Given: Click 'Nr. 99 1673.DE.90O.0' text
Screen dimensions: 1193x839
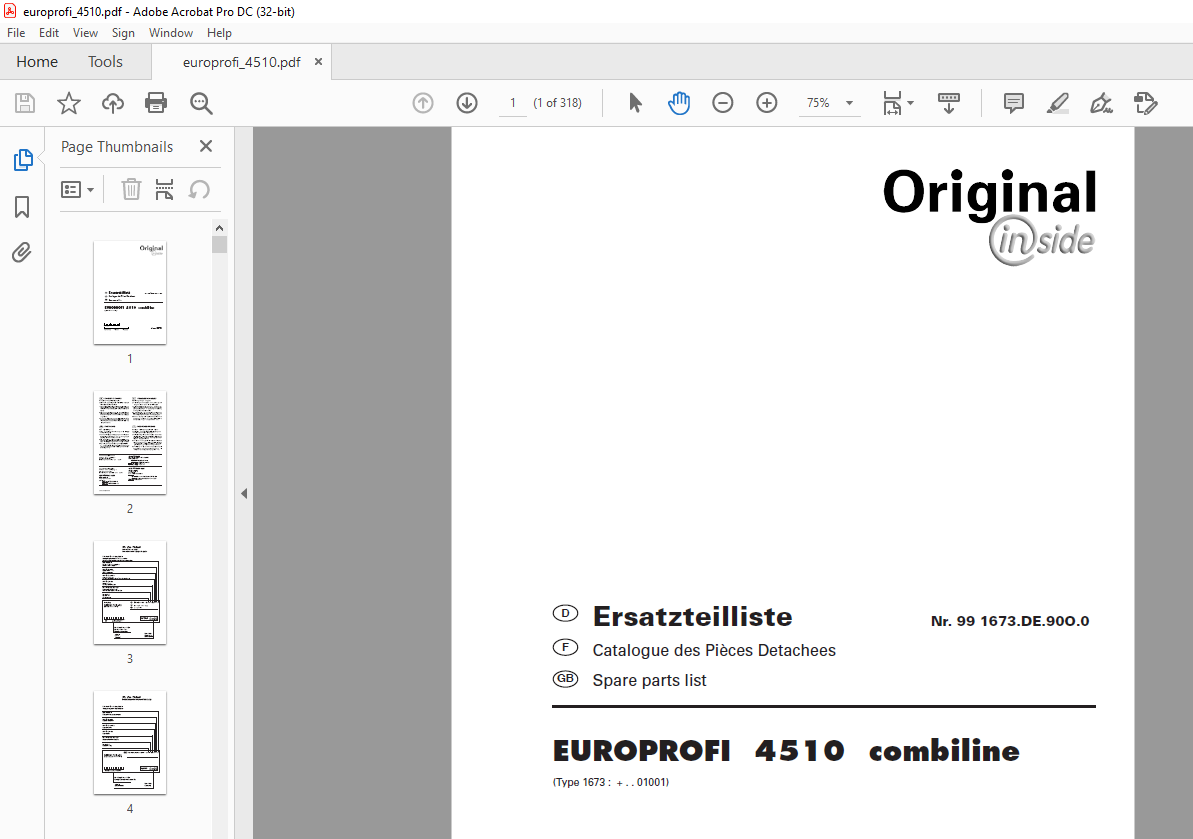Looking at the screenshot, I should coord(1010,621).
